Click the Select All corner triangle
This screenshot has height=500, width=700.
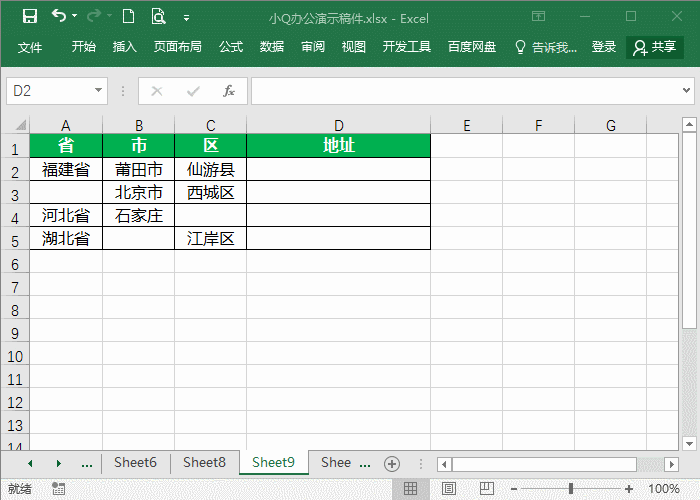[x=21, y=125]
